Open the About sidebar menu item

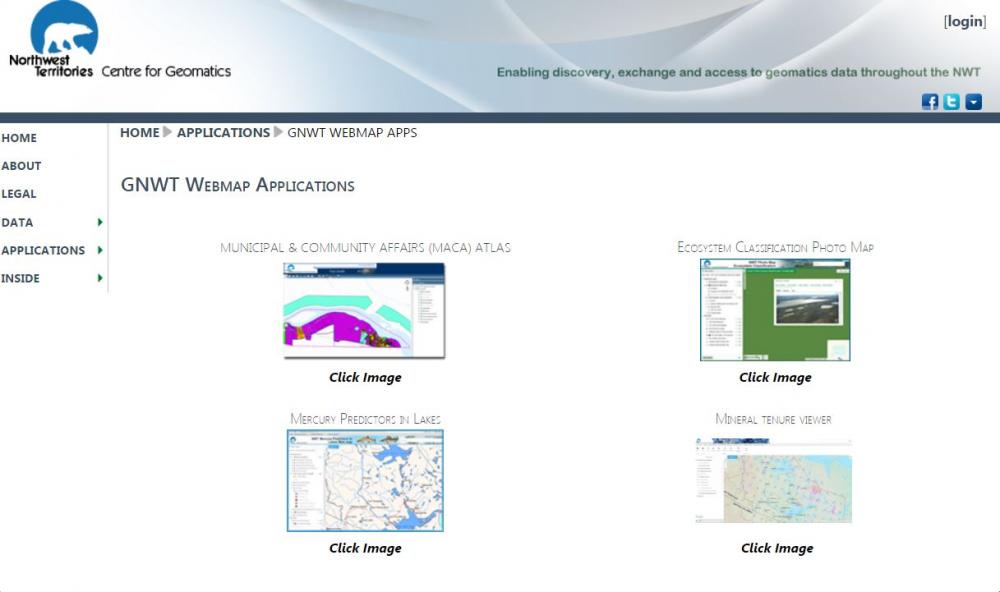coord(21,166)
